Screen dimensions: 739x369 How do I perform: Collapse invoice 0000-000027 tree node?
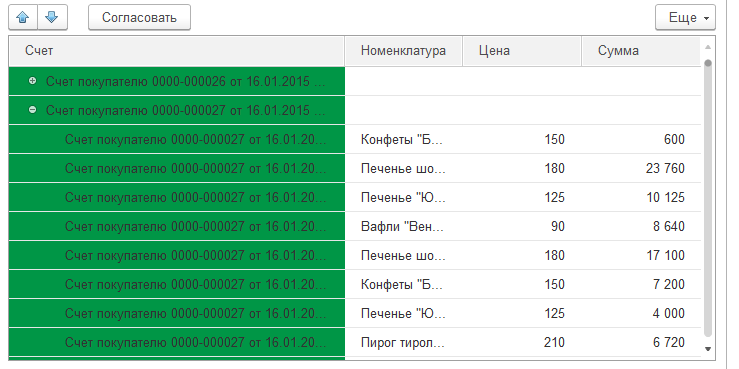[x=33, y=110]
